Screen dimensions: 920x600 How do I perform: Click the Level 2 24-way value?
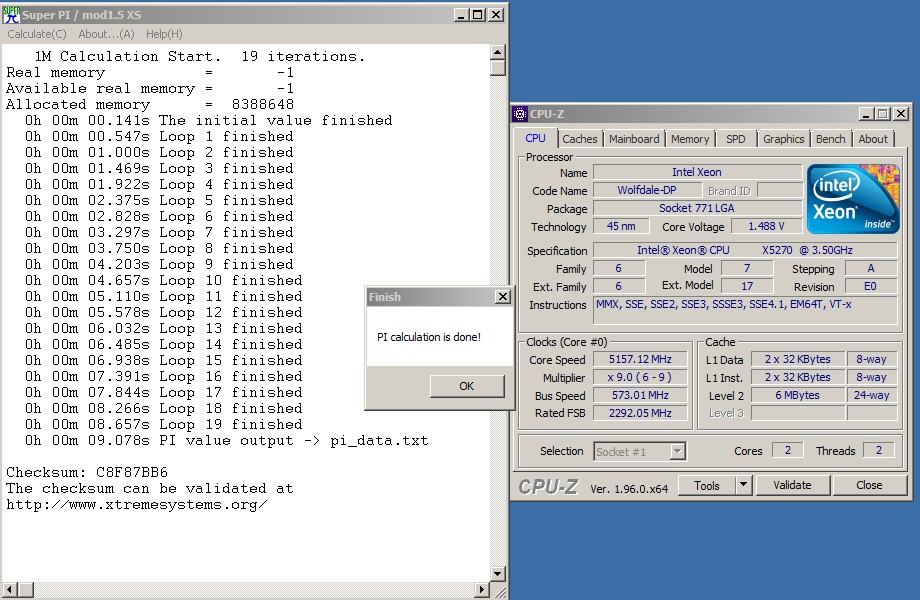coord(872,395)
